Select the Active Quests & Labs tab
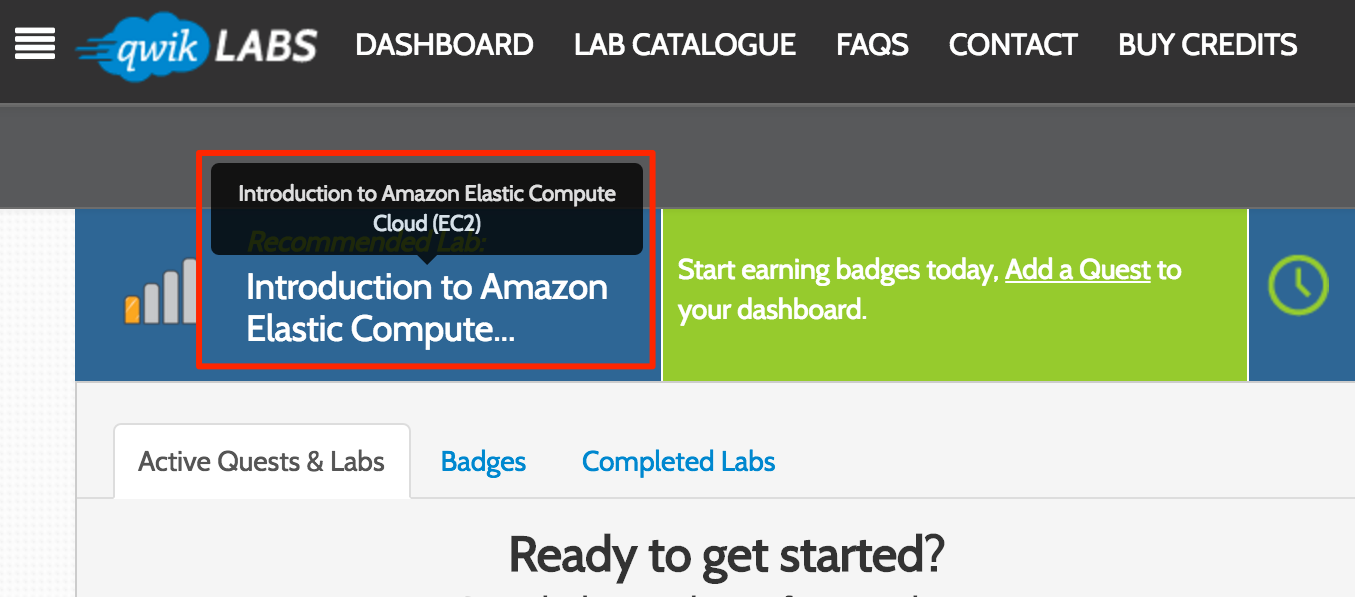The height and width of the screenshot is (597, 1355). 261,461
